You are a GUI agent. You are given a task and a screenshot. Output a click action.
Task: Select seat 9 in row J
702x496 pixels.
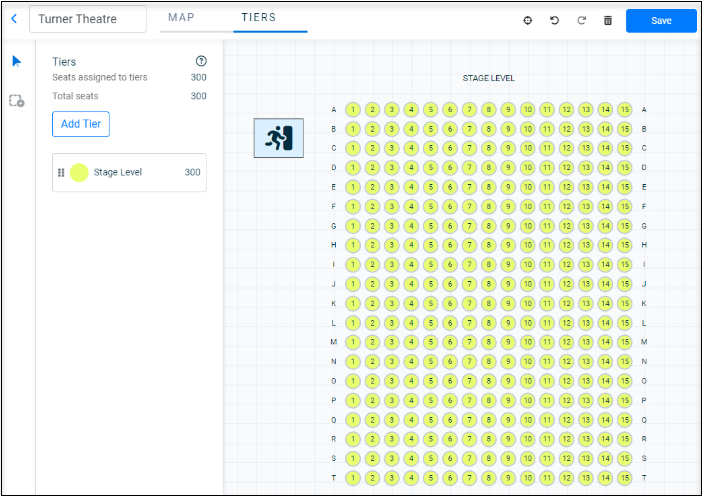click(508, 284)
